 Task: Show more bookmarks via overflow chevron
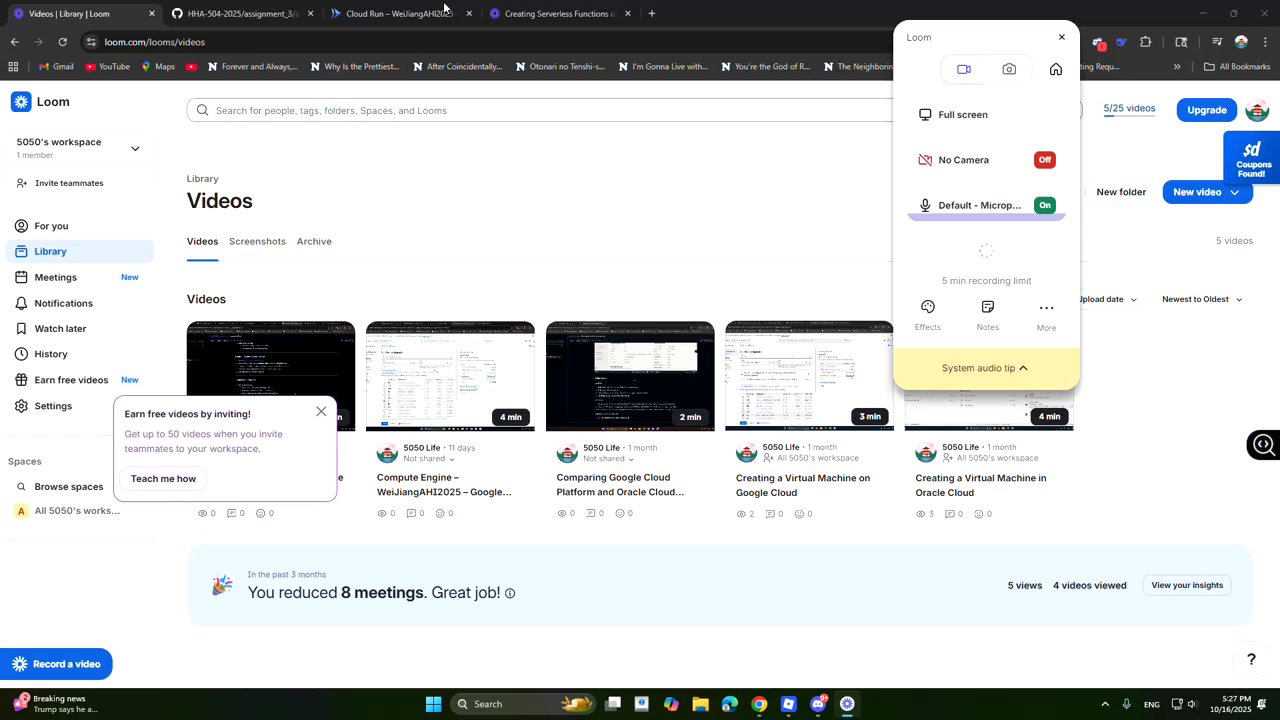(x=1177, y=67)
